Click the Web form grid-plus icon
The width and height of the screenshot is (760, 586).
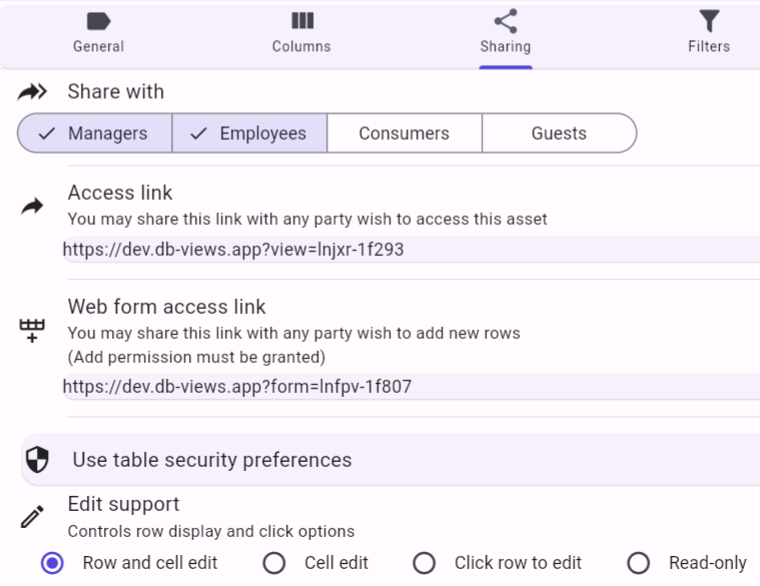(x=33, y=331)
